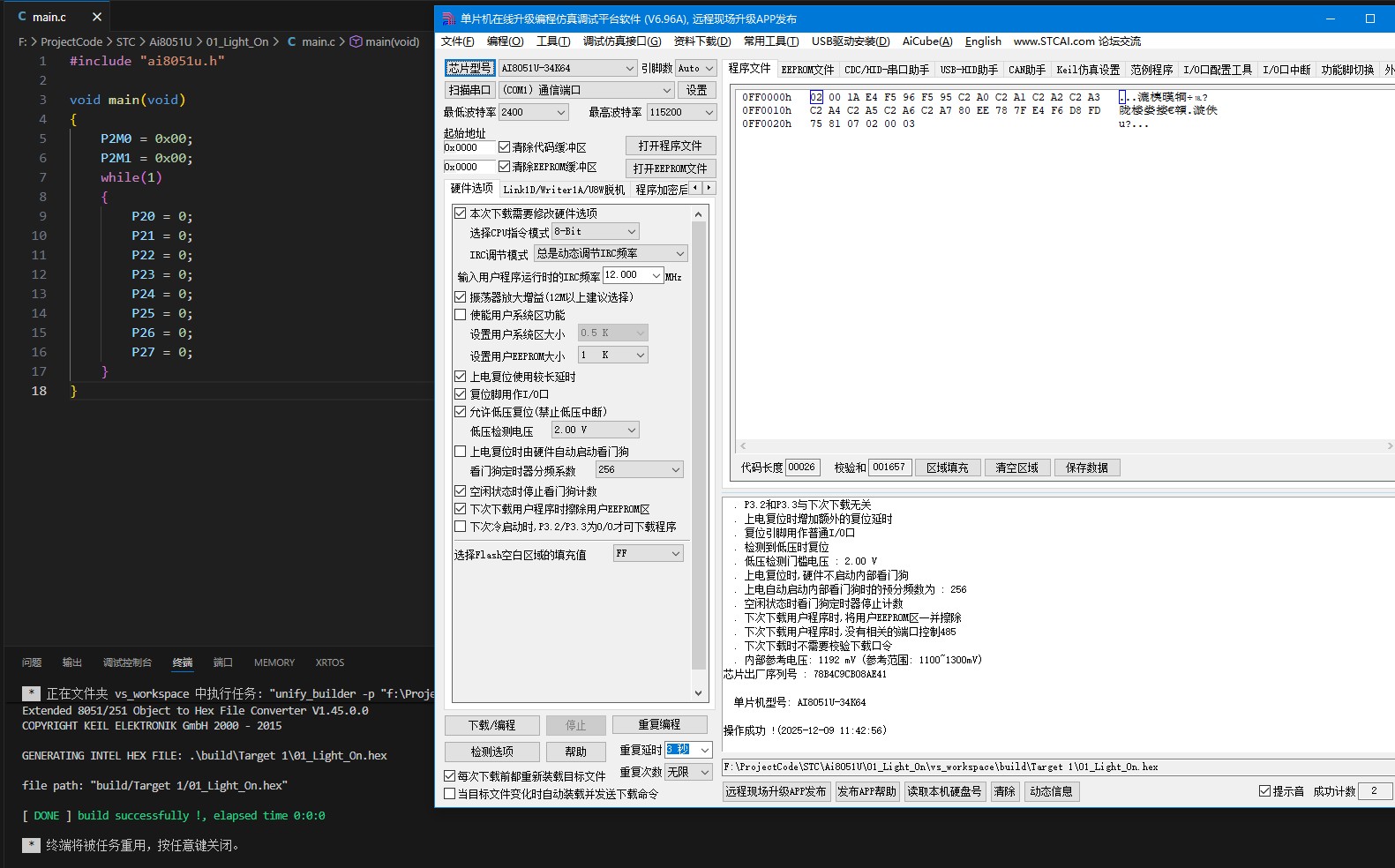
Task: Open the AiCube(A) menu
Action: pos(926,41)
